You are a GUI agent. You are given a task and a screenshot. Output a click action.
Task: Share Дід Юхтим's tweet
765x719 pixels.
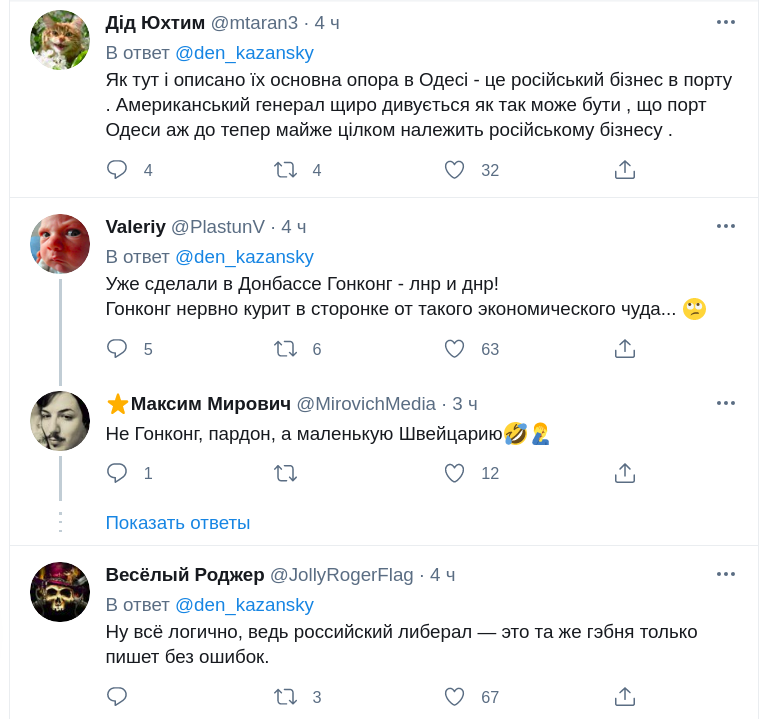(625, 170)
